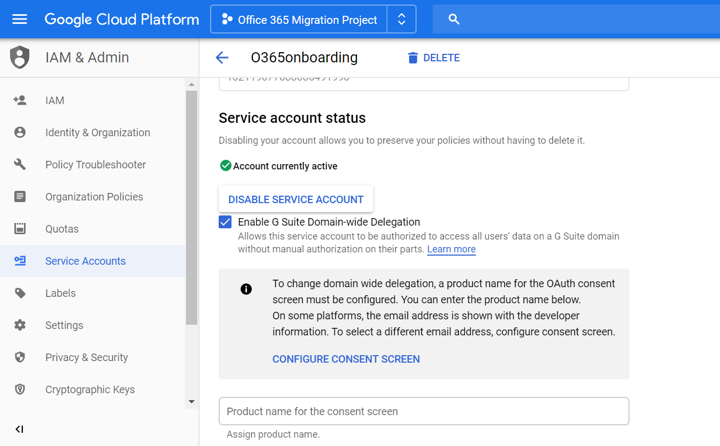Viewport: 720px width, 446px height.
Task: Click the Policy Troubleshooter wrench icon
Action: tap(20, 165)
